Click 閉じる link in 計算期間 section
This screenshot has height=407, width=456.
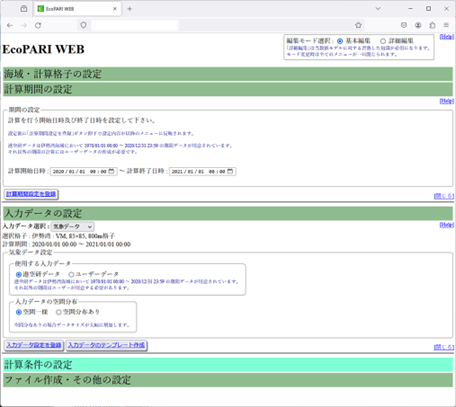(444, 196)
